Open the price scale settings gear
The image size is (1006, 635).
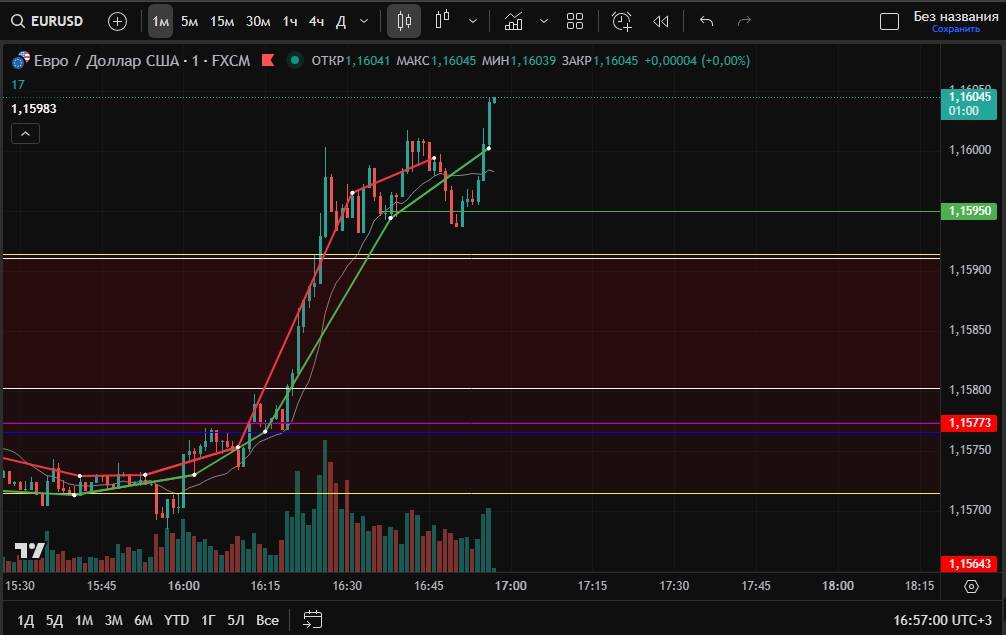click(x=971, y=586)
